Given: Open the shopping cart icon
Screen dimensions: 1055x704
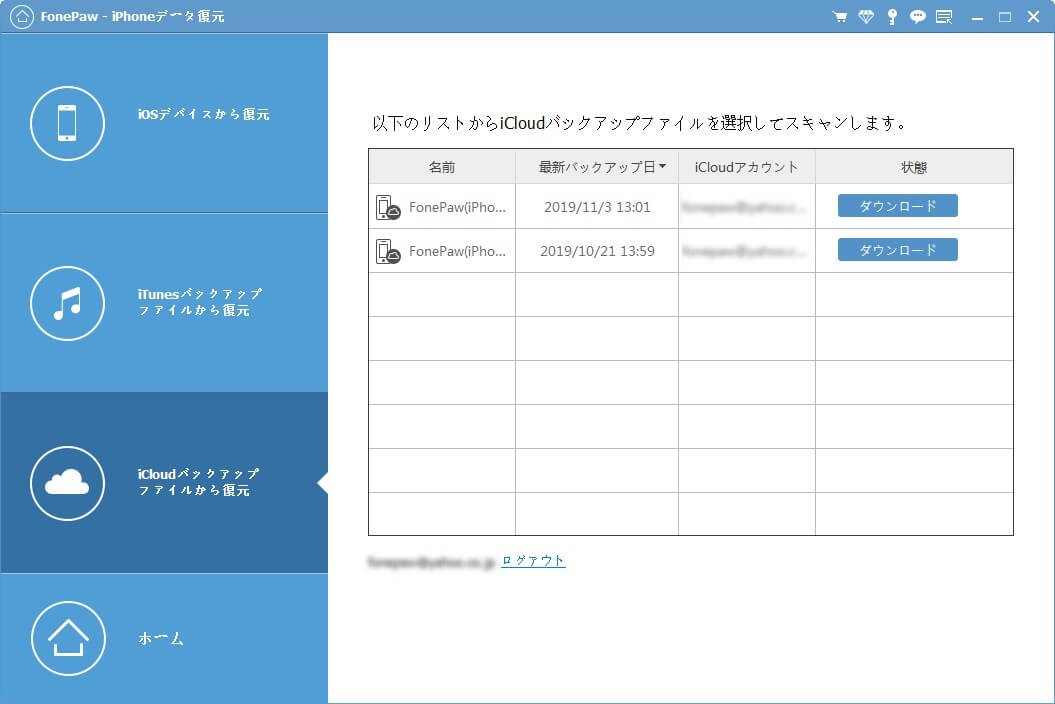Looking at the screenshot, I should 840,17.
